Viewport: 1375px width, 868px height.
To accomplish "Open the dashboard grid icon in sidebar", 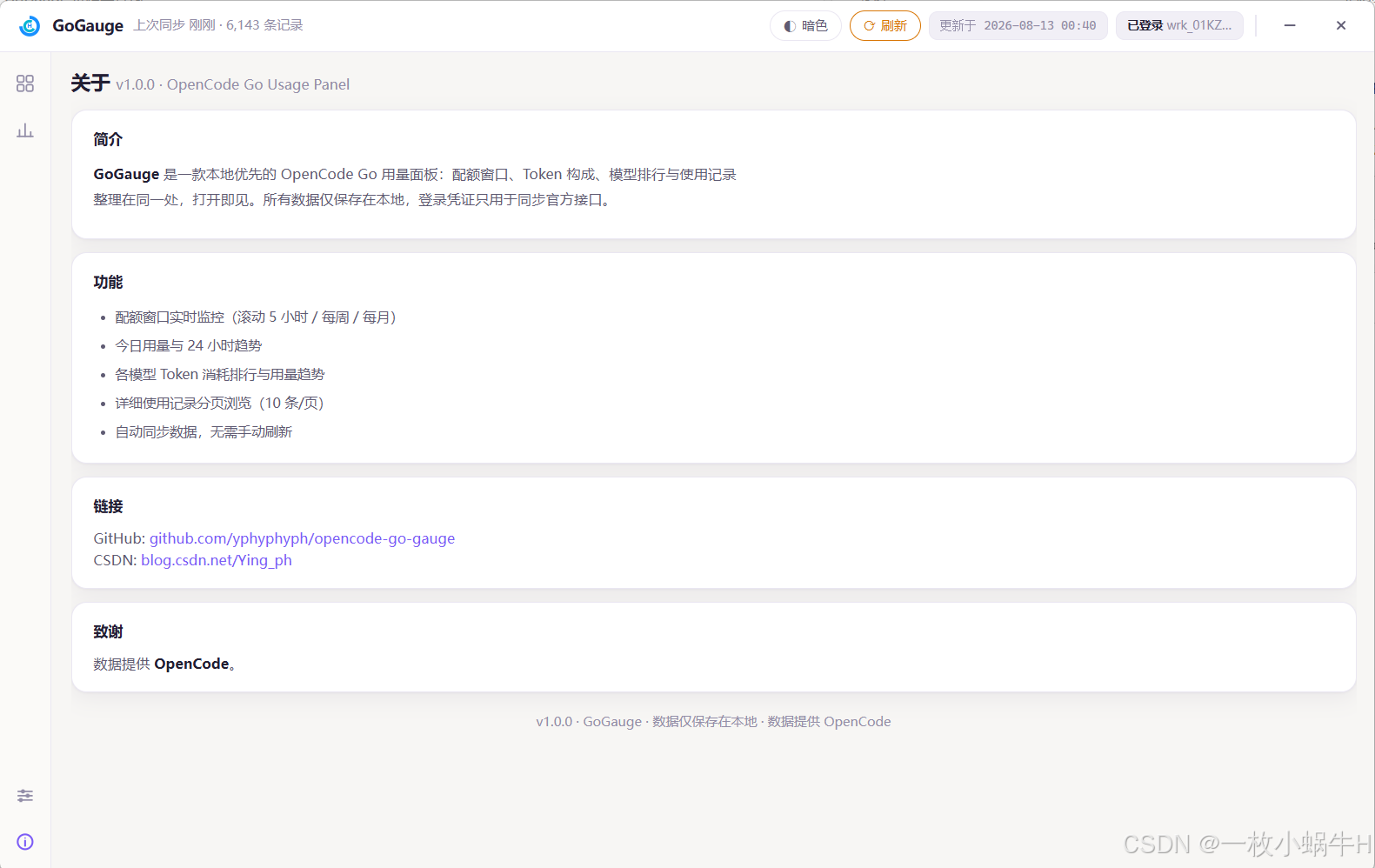I will pos(25,83).
